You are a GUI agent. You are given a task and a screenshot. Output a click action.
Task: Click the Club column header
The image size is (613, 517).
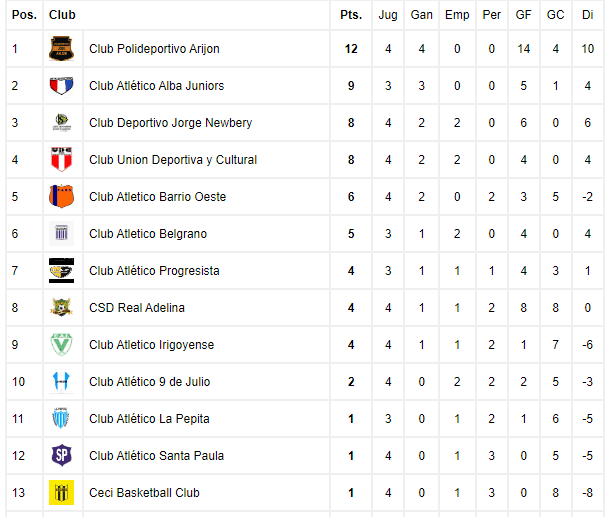pos(62,15)
